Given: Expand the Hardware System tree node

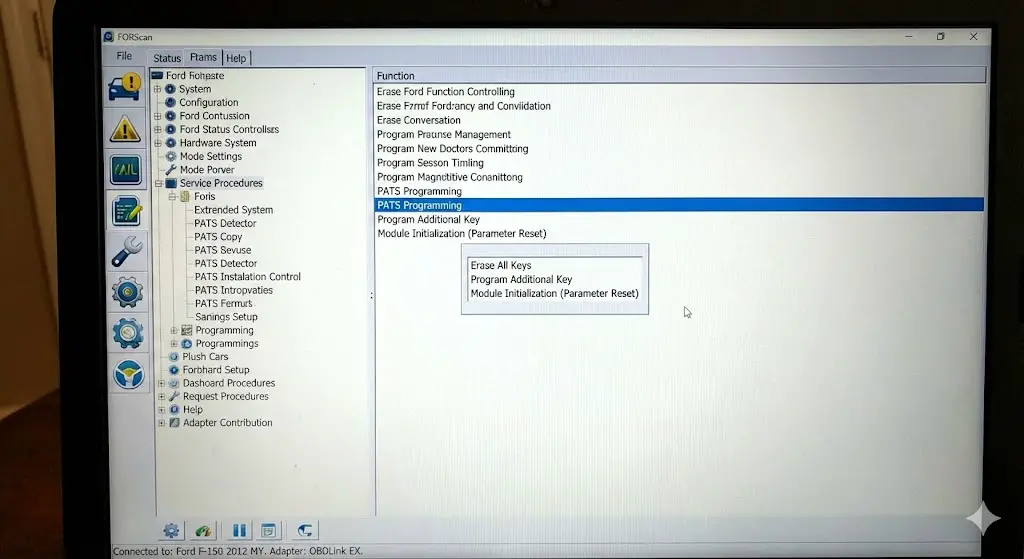Looking at the screenshot, I should [x=157, y=143].
